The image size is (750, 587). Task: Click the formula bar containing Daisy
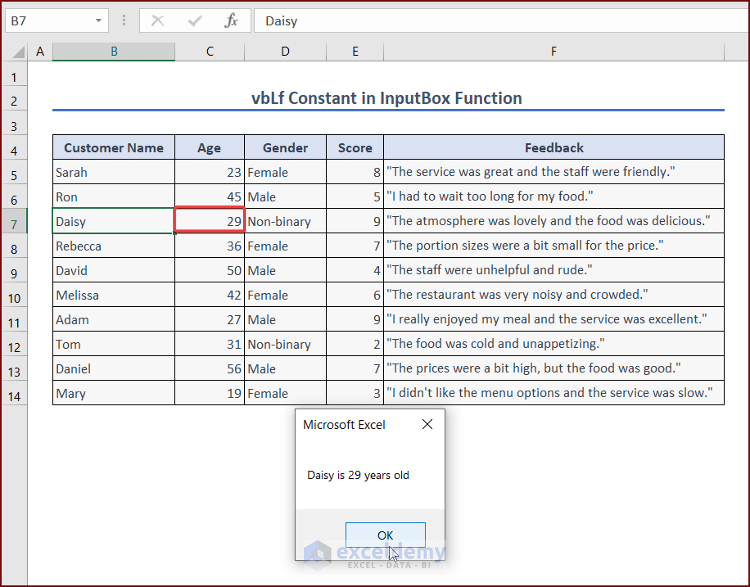tap(502, 21)
